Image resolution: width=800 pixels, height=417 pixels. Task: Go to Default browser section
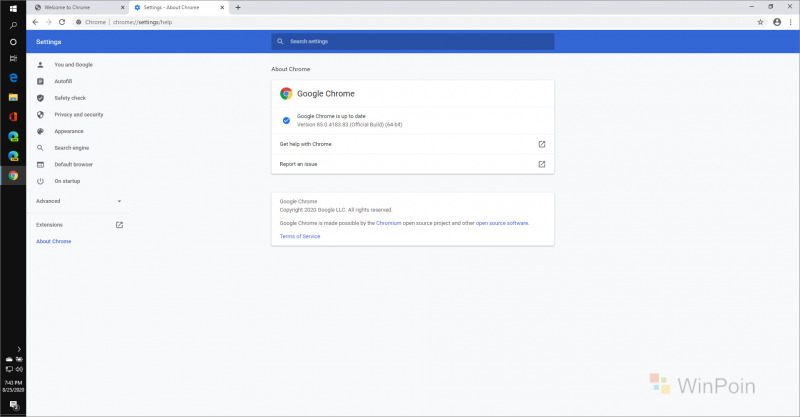(x=73, y=164)
